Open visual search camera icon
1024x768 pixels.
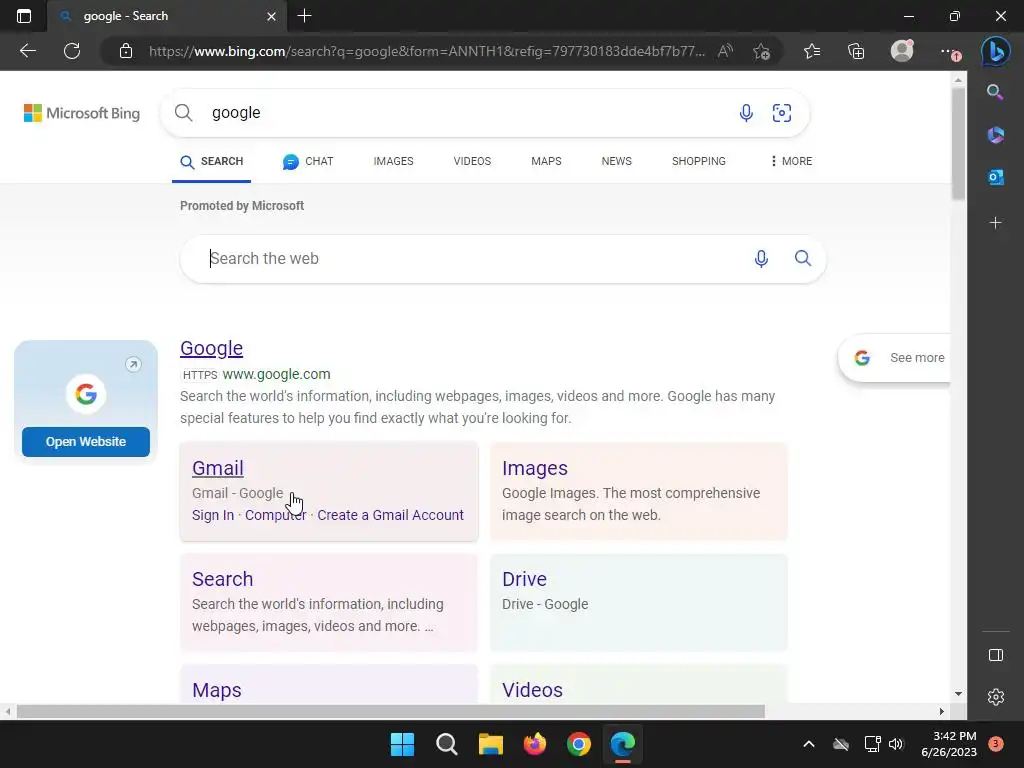pos(782,113)
